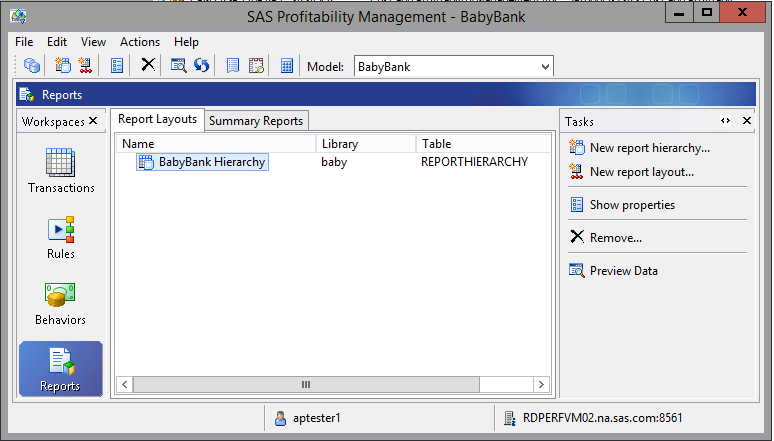Click the Remove (X) toolbar icon
774x441 pixels.
tap(148, 66)
